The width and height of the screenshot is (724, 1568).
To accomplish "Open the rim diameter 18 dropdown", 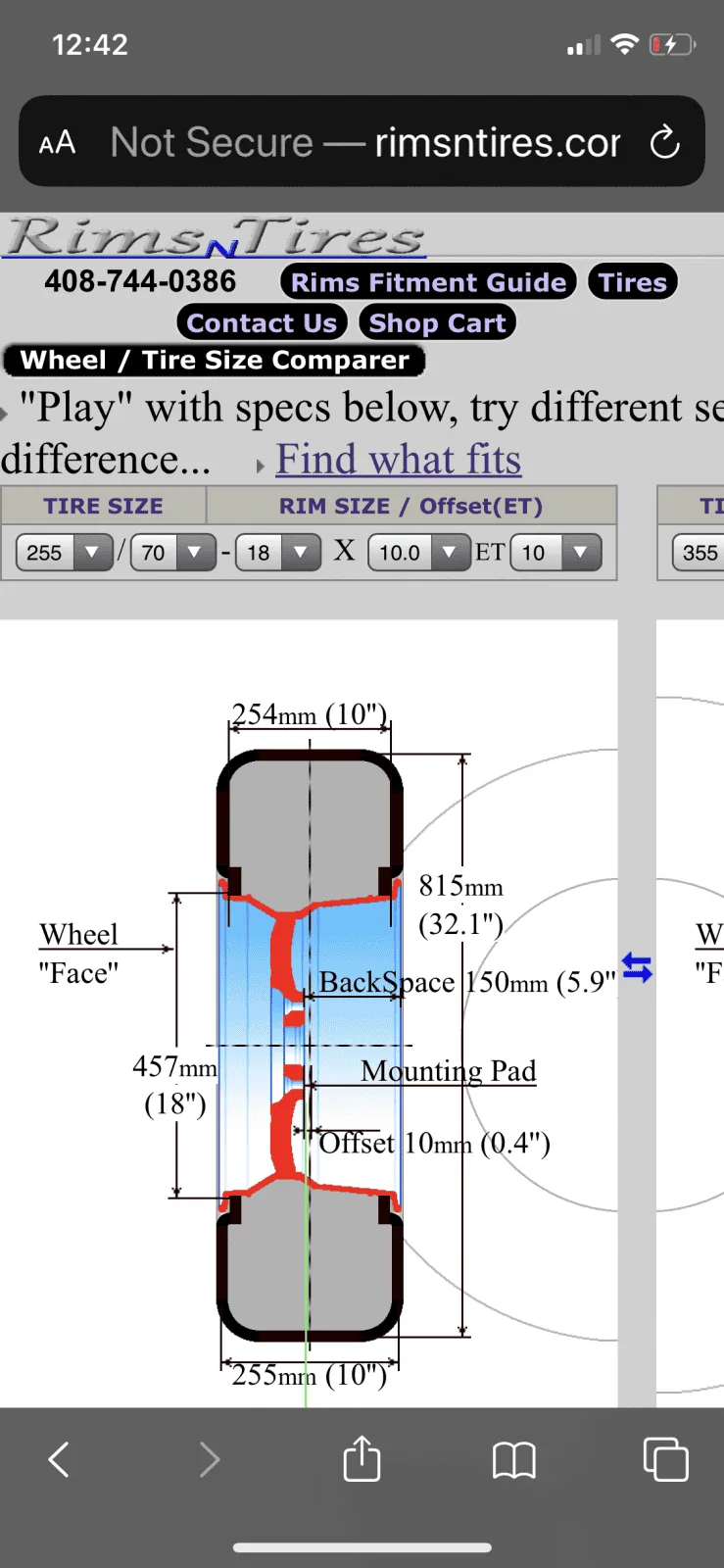I will tap(278, 553).
